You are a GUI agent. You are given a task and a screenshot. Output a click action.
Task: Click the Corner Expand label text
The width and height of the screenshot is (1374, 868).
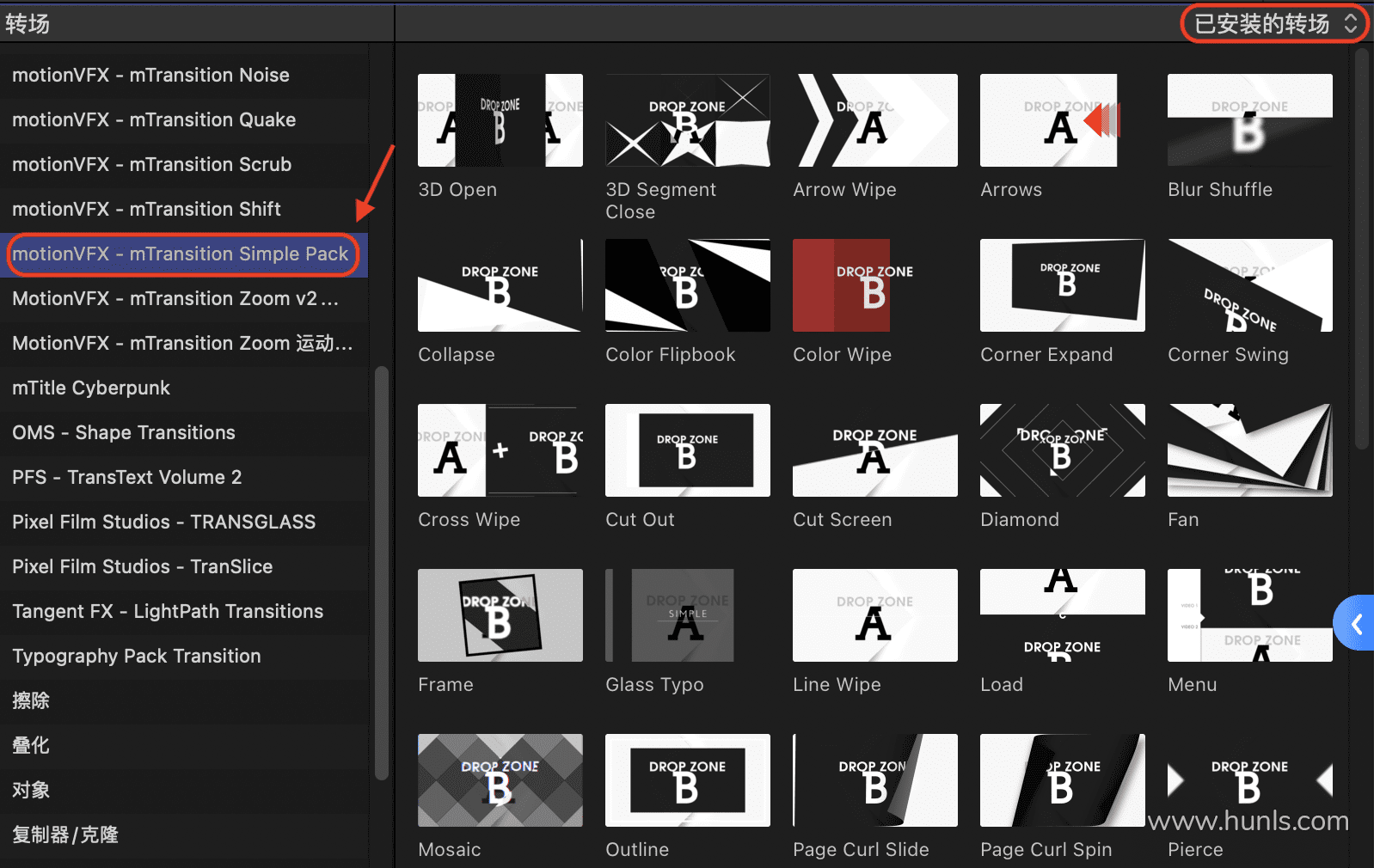1046,355
